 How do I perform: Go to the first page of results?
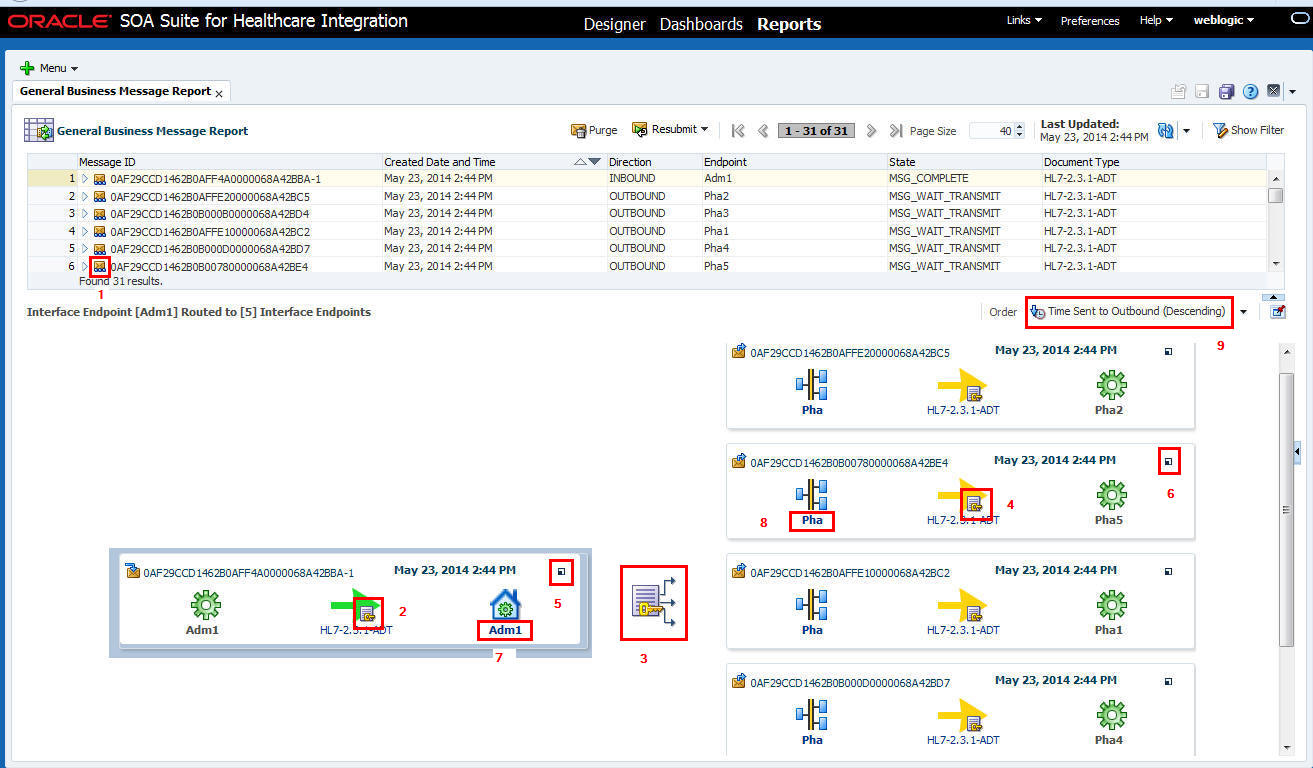[738, 131]
